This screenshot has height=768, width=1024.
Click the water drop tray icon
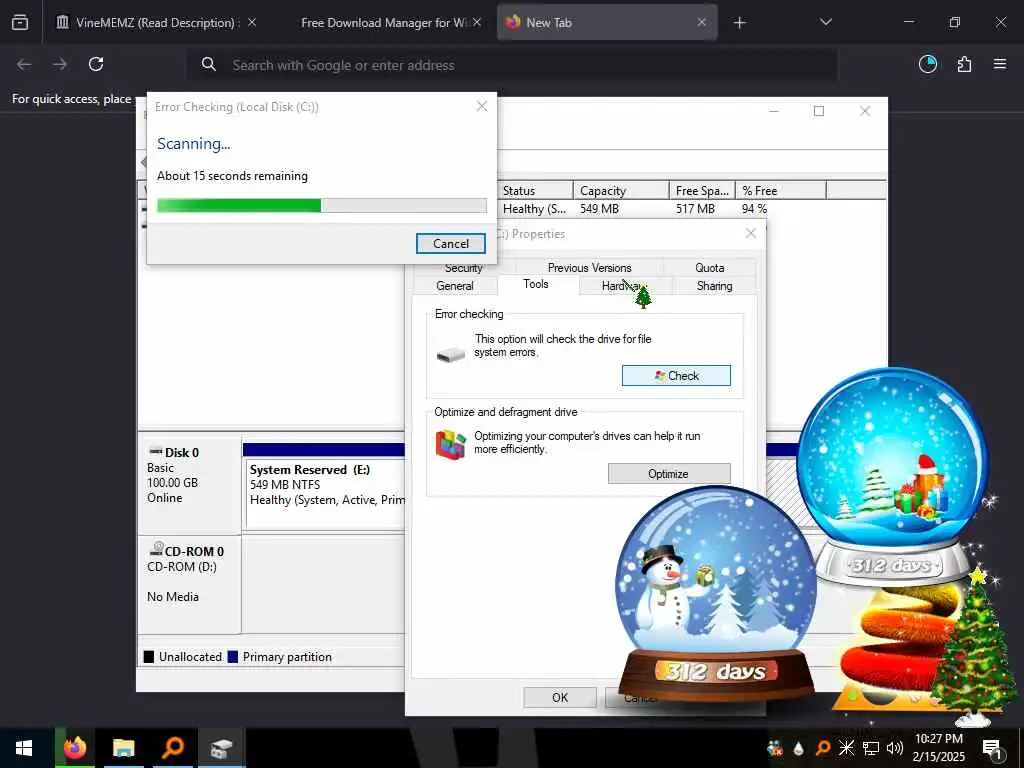(x=799, y=748)
